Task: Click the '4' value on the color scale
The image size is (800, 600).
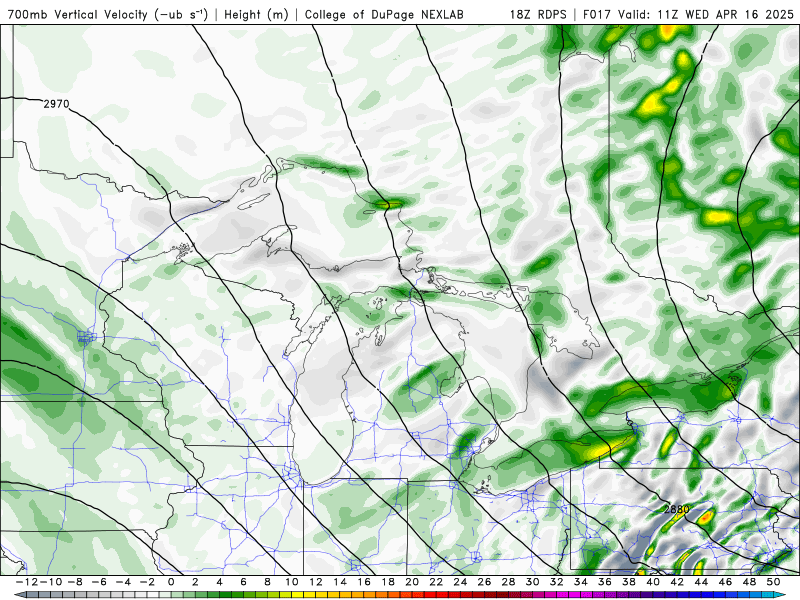Action: coord(219,582)
